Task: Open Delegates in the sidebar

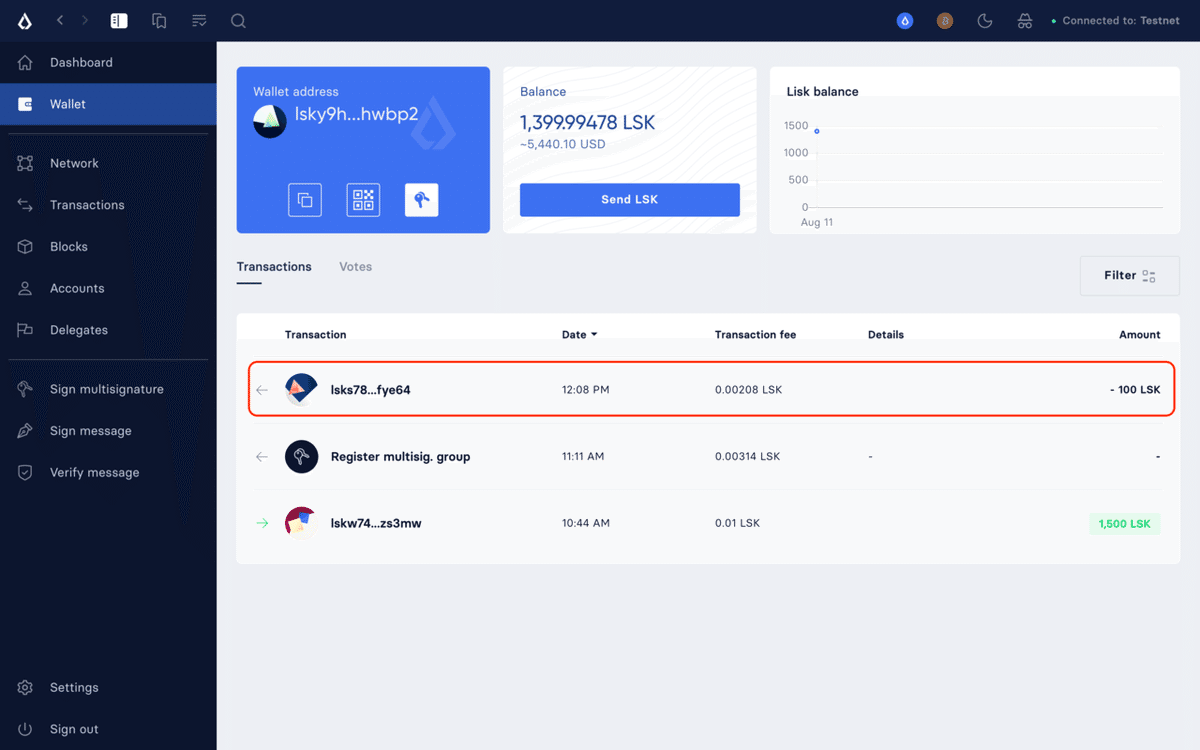Action: [108, 330]
